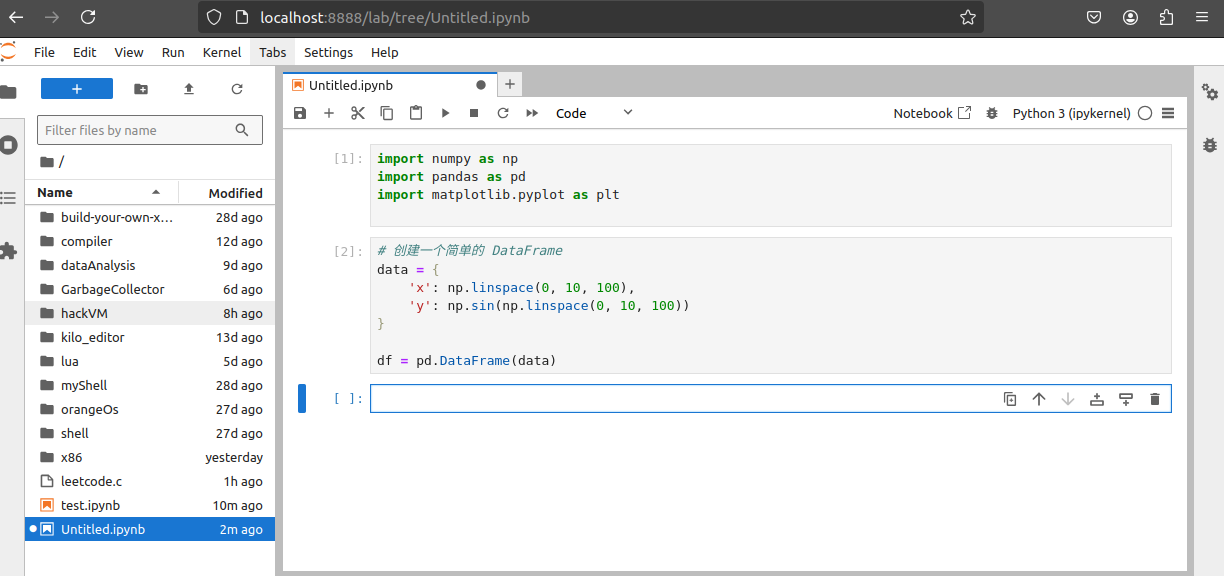Screen dimensions: 1224x576
Task: Refresh the file browser list
Action: coord(237,89)
